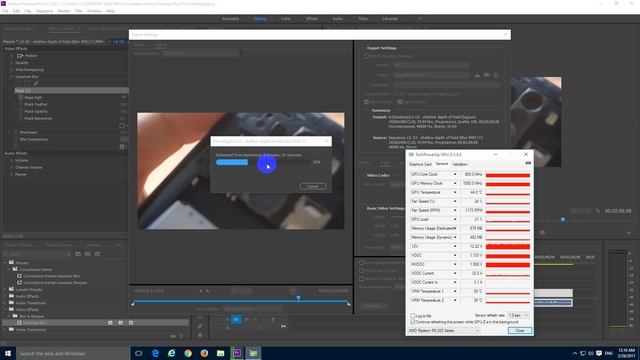This screenshot has height=360, width=640.
Task: Click Premiere Pro taskbar icon
Action: [x=237, y=353]
